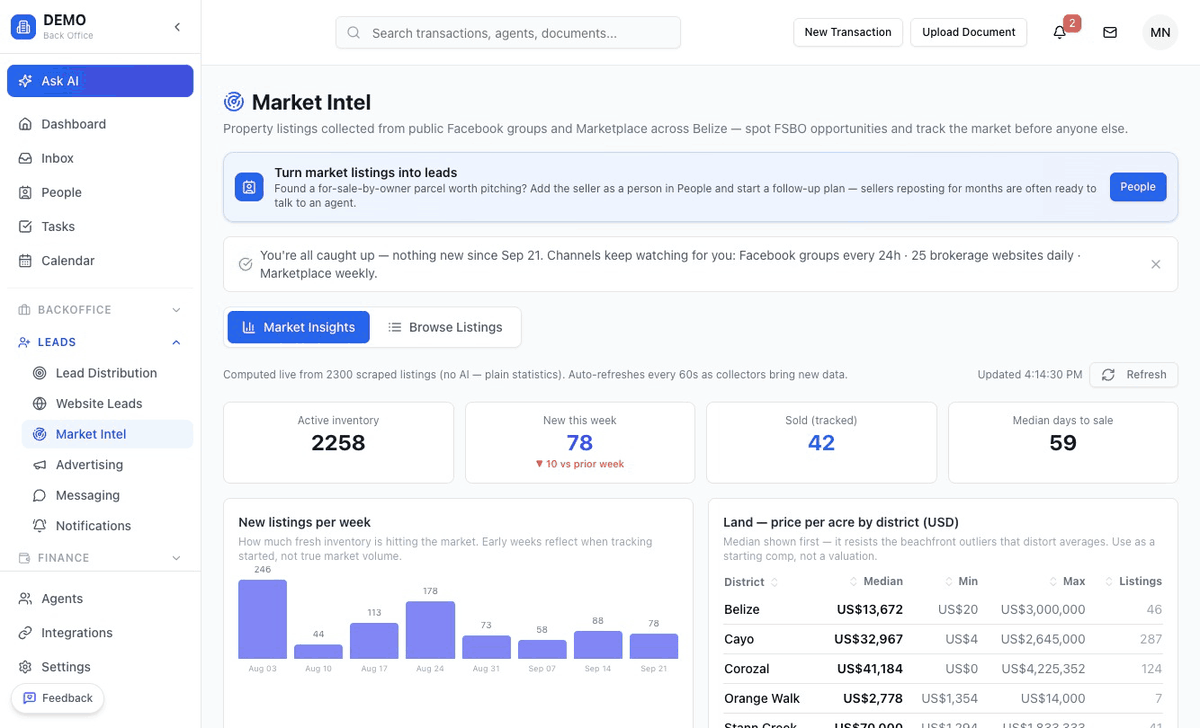
Task: Click the 'Updated 4:14:30 PM' timestamp
Action: point(1030,375)
